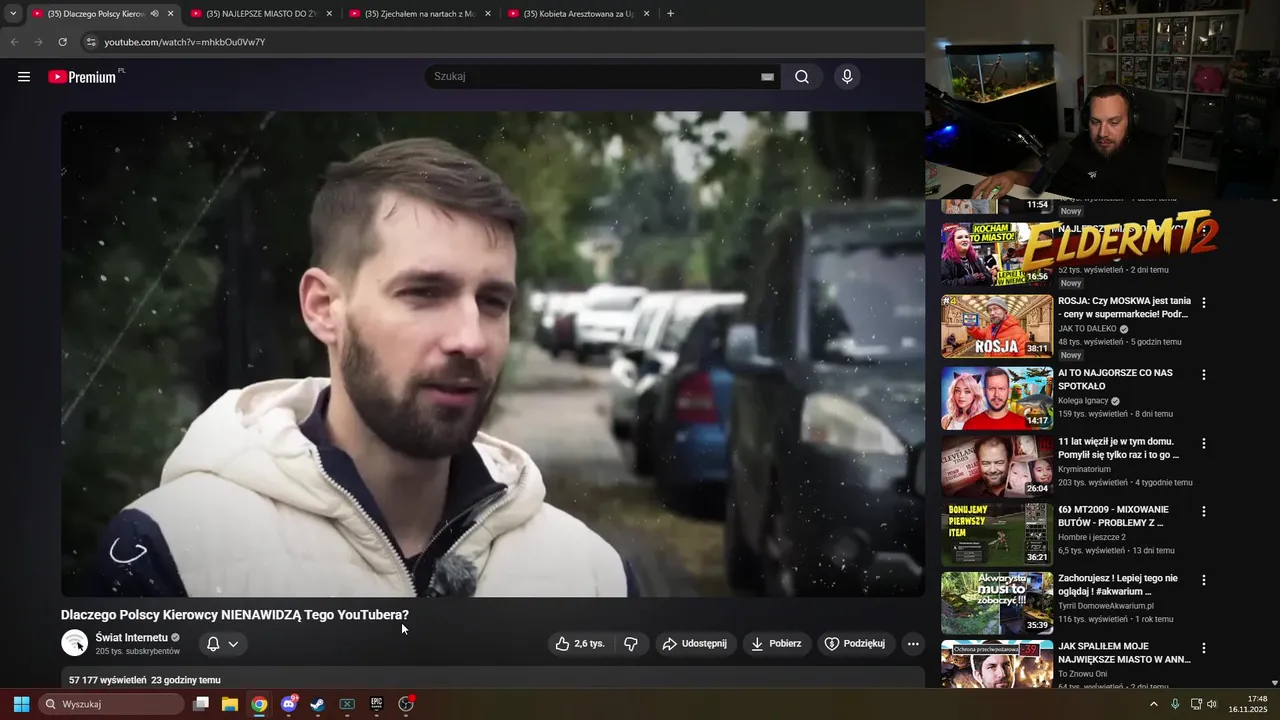Click the Chrome taskbar icon

tap(259, 704)
